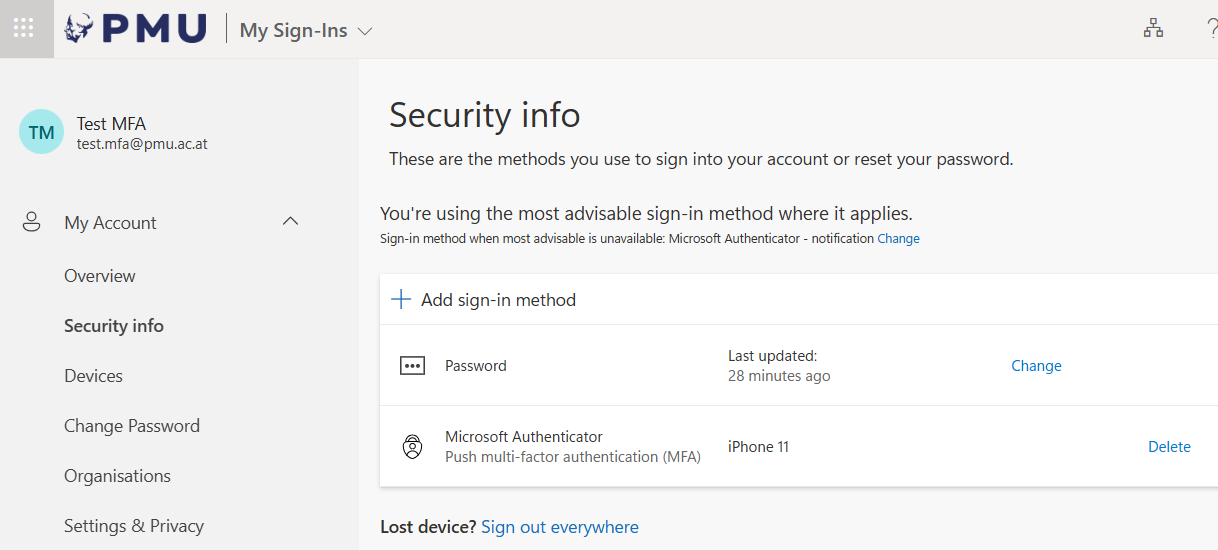
Task: Open Change Password in the sidebar
Action: click(x=132, y=426)
